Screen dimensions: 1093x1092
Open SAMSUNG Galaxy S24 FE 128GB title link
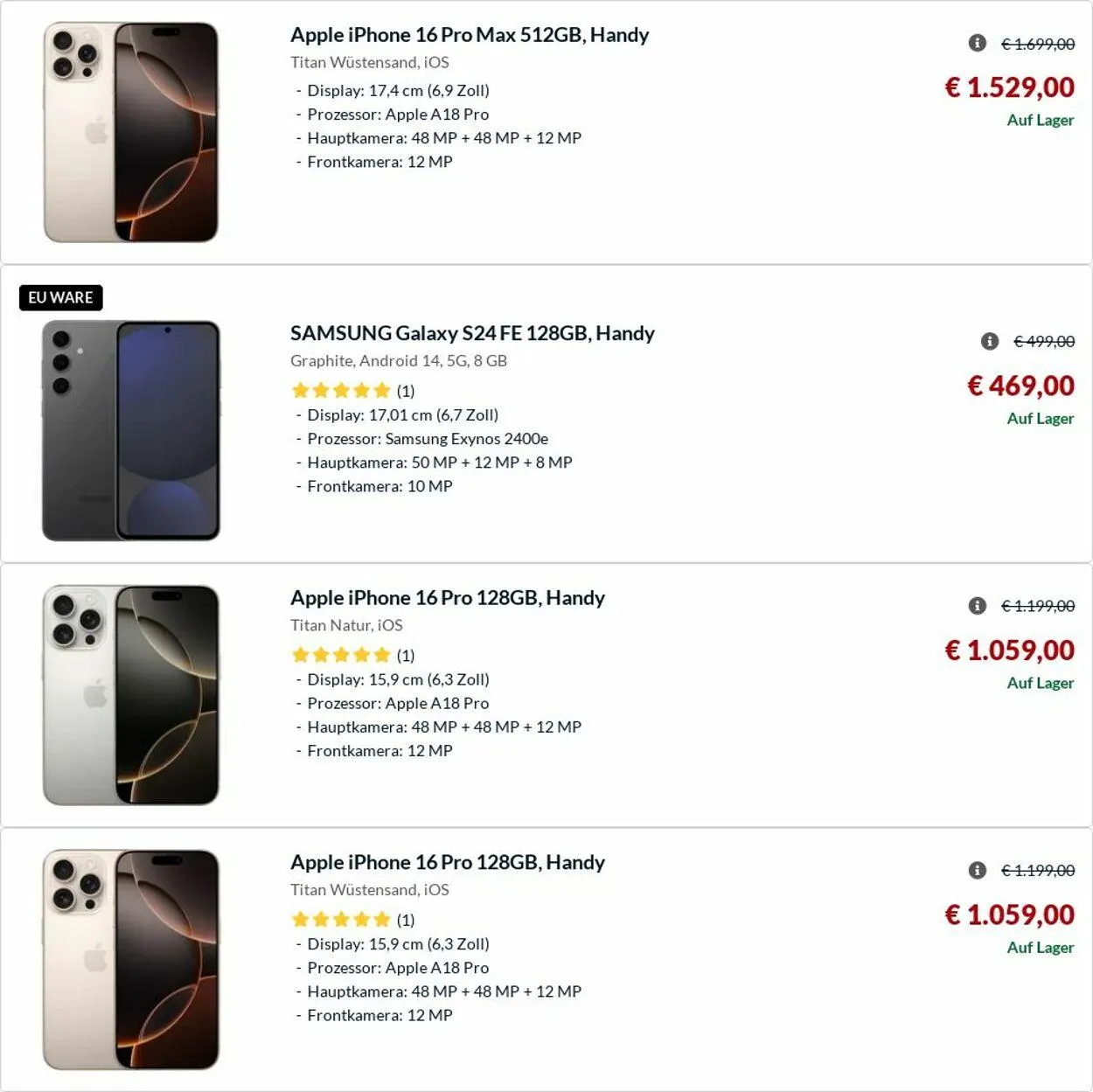[472, 333]
